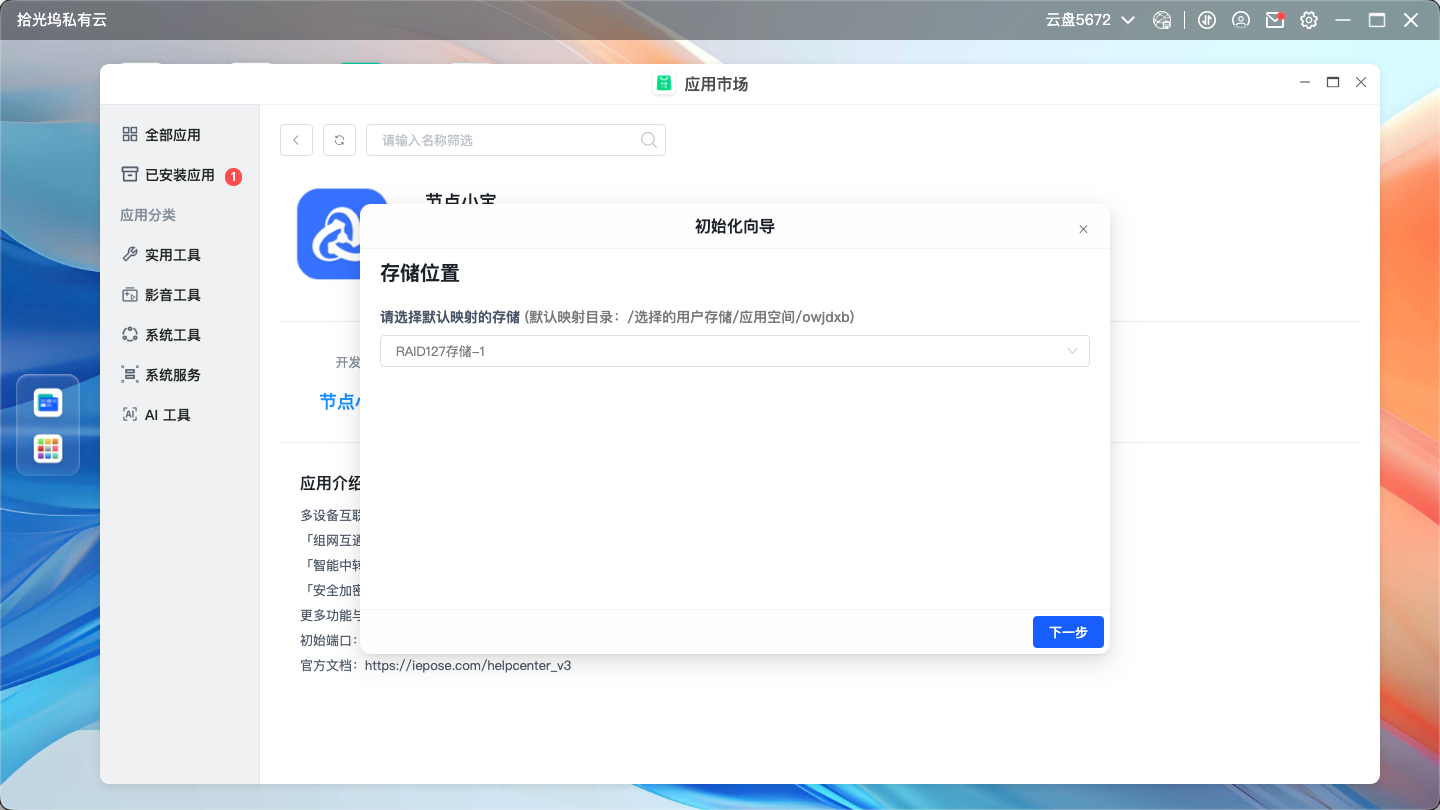1440x810 pixels.
Task: Click the account profile icon in title bar
Action: [x=1240, y=19]
